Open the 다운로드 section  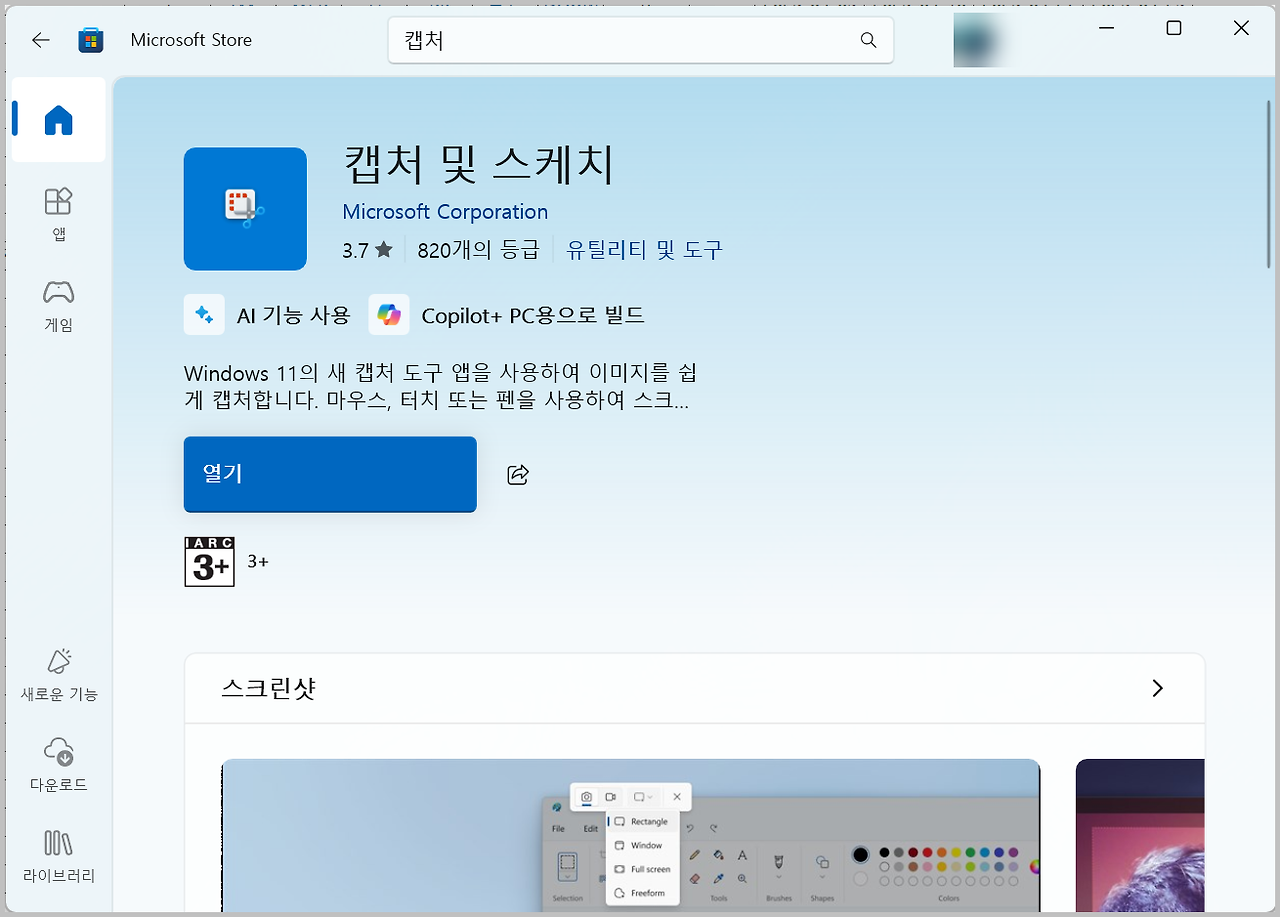click(x=59, y=765)
